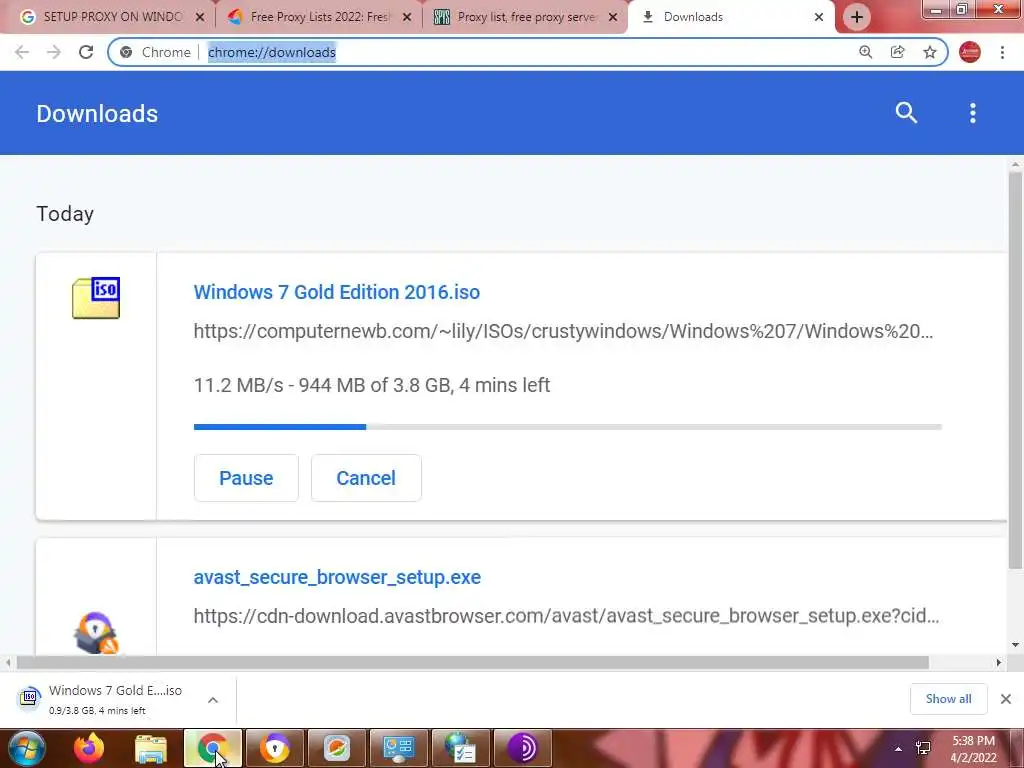This screenshot has width=1024, height=768.
Task: Close the Free Proxy Lists 2022 tab
Action: [407, 17]
